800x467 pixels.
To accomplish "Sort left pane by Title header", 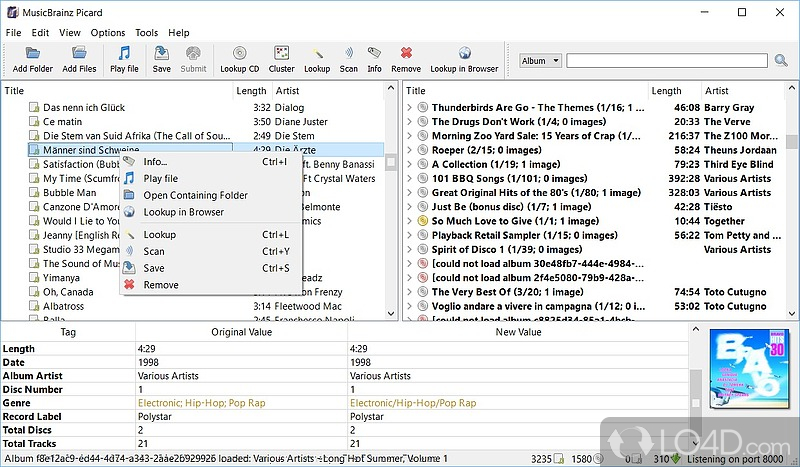I will [117, 91].
